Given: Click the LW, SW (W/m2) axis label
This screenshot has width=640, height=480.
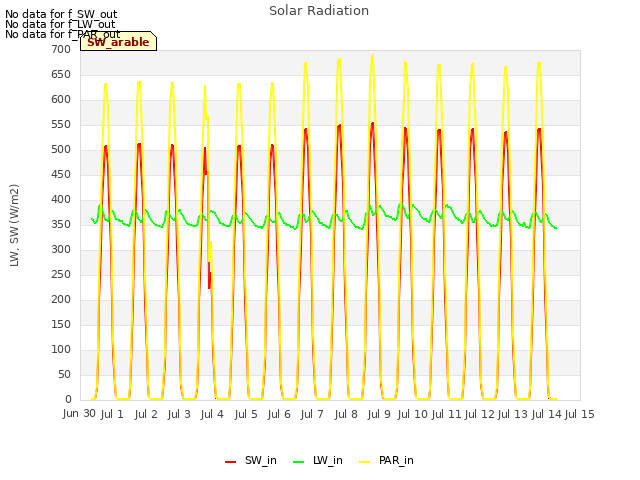Looking at the screenshot, I should point(15,225).
